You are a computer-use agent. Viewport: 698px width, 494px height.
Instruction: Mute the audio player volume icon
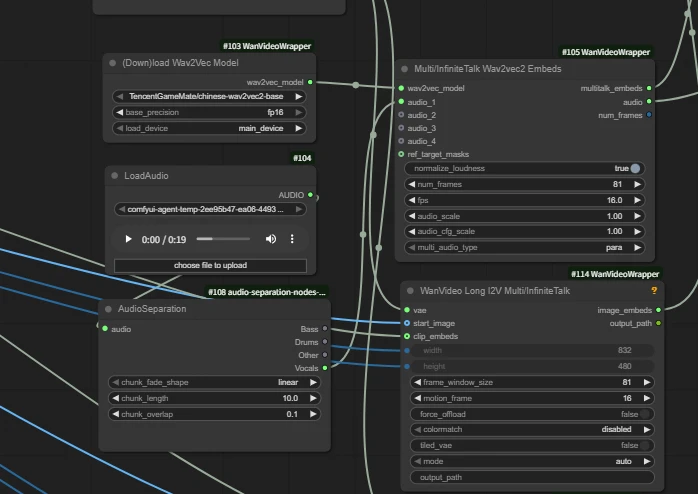point(271,239)
